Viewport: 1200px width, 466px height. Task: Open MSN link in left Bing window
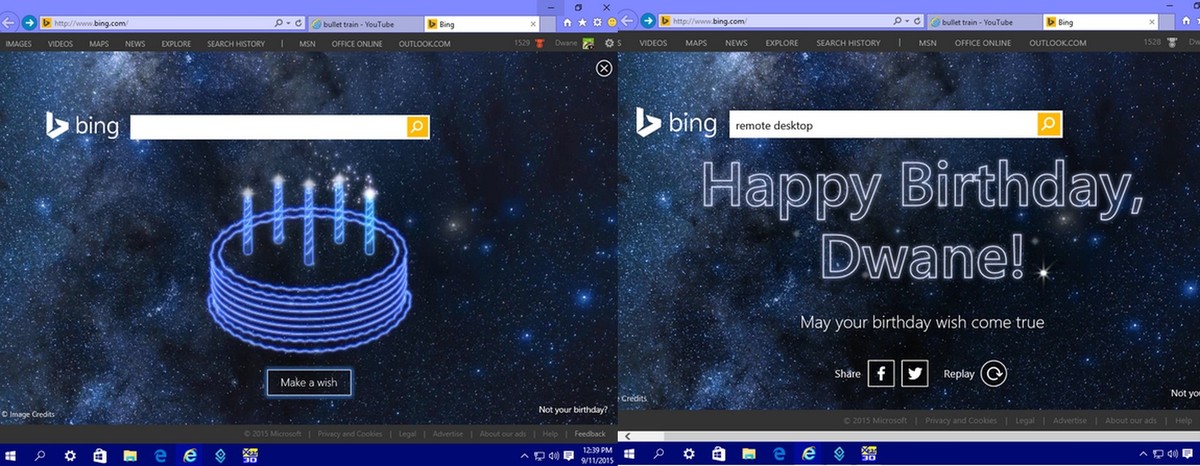[309, 43]
